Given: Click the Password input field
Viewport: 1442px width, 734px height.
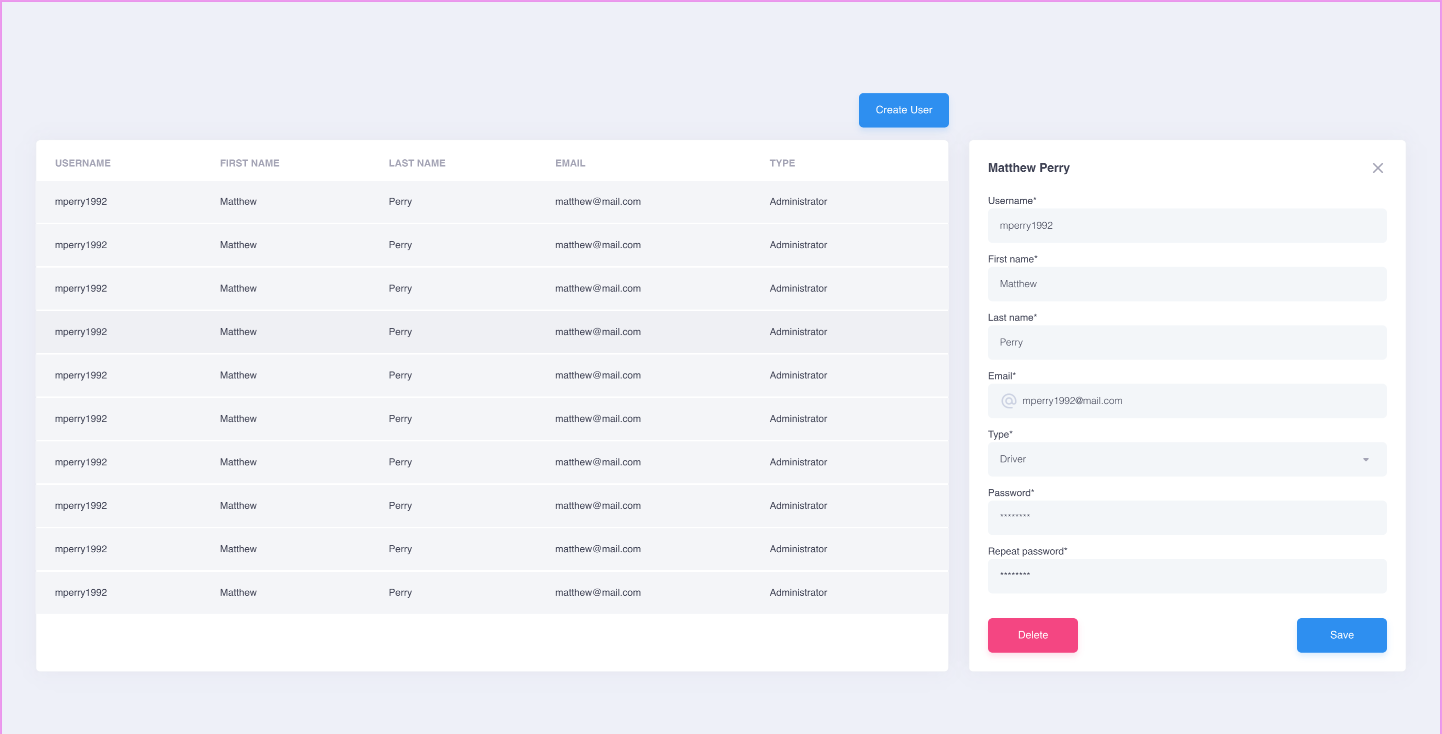Looking at the screenshot, I should (1187, 517).
